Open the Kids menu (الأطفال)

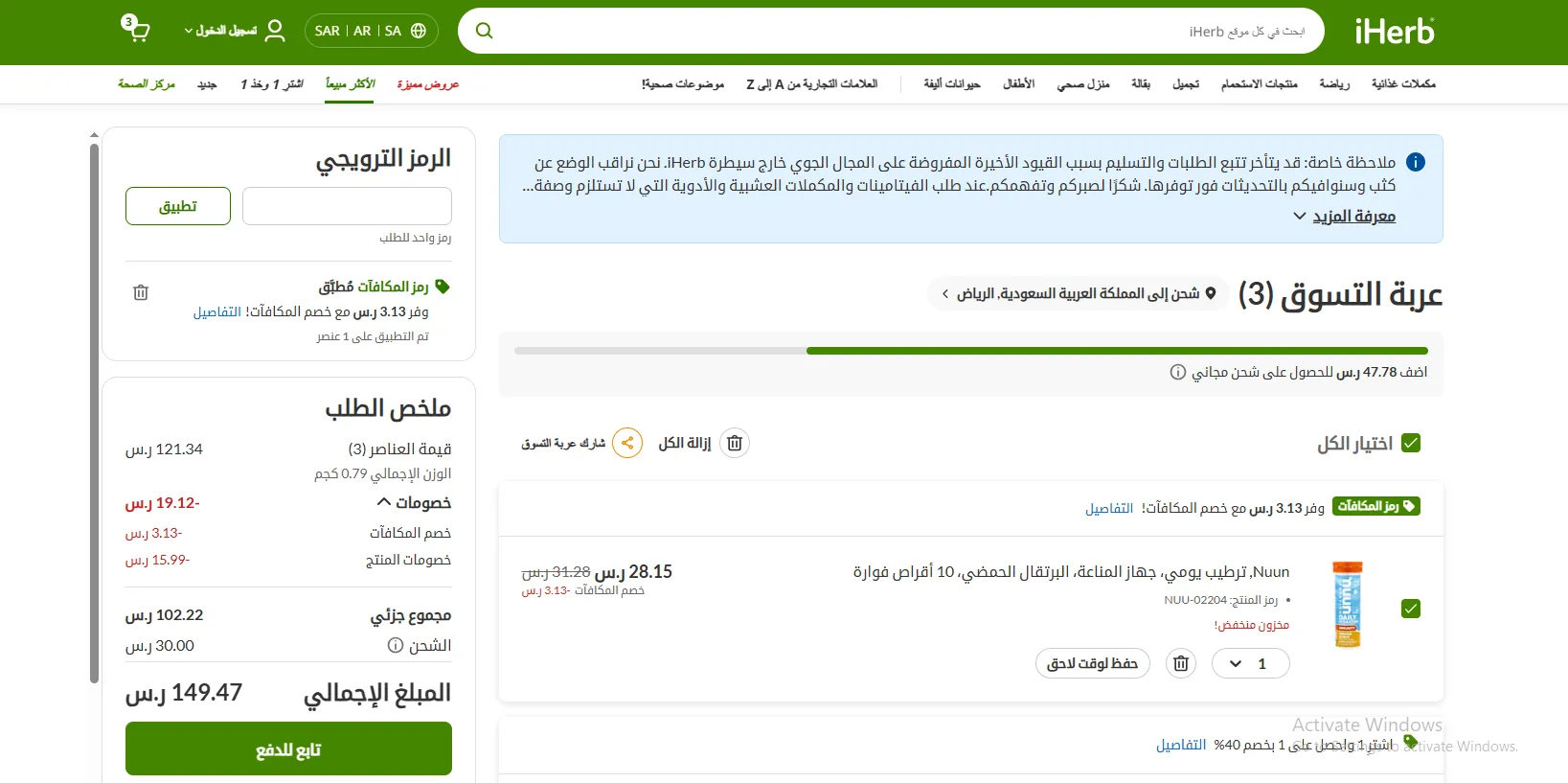[x=1018, y=84]
